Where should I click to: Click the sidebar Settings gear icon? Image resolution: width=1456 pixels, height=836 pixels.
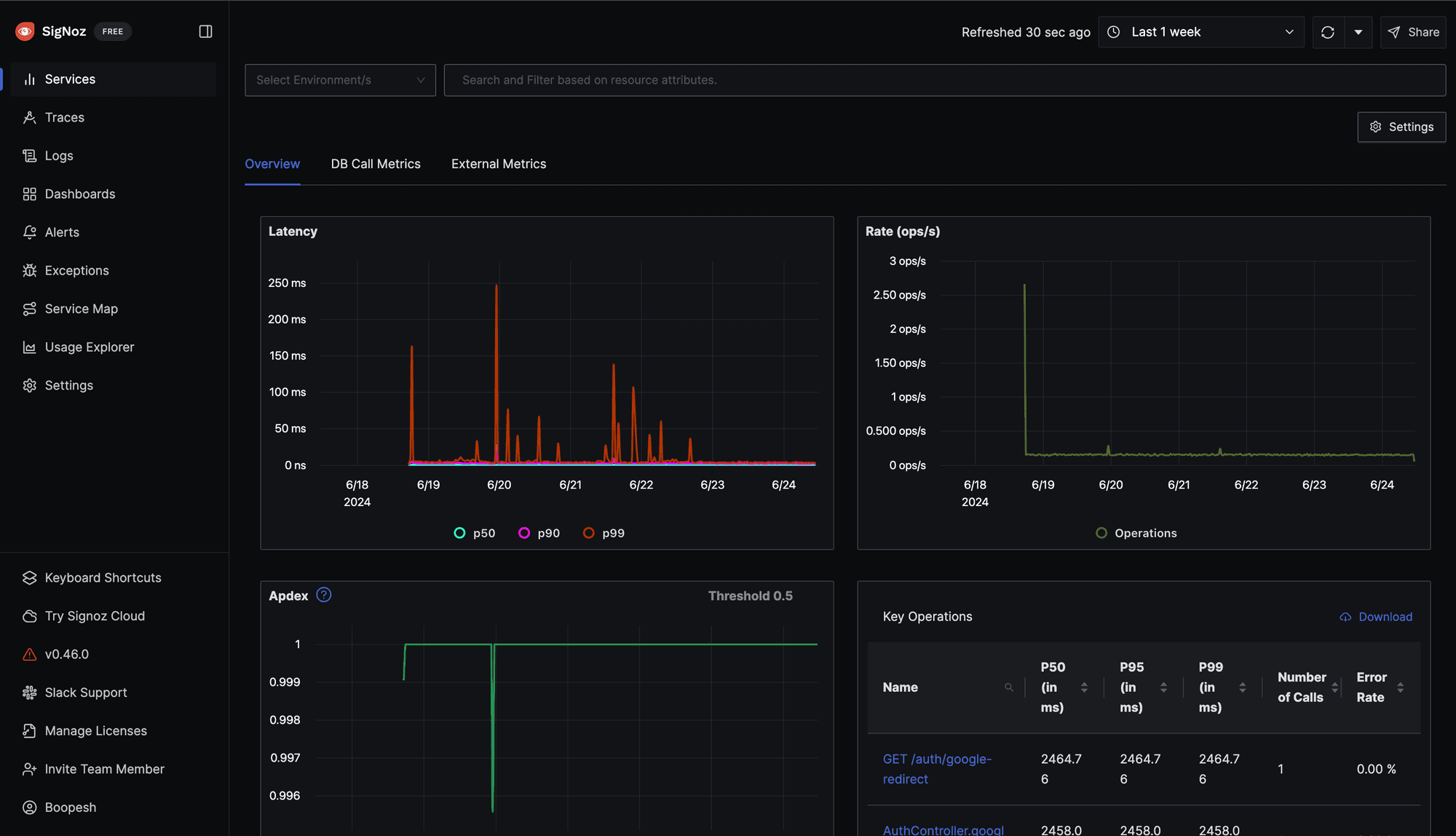coord(29,385)
